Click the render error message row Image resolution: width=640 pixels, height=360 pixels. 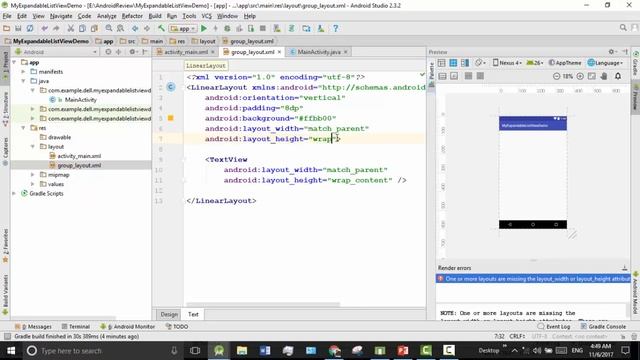(533, 279)
